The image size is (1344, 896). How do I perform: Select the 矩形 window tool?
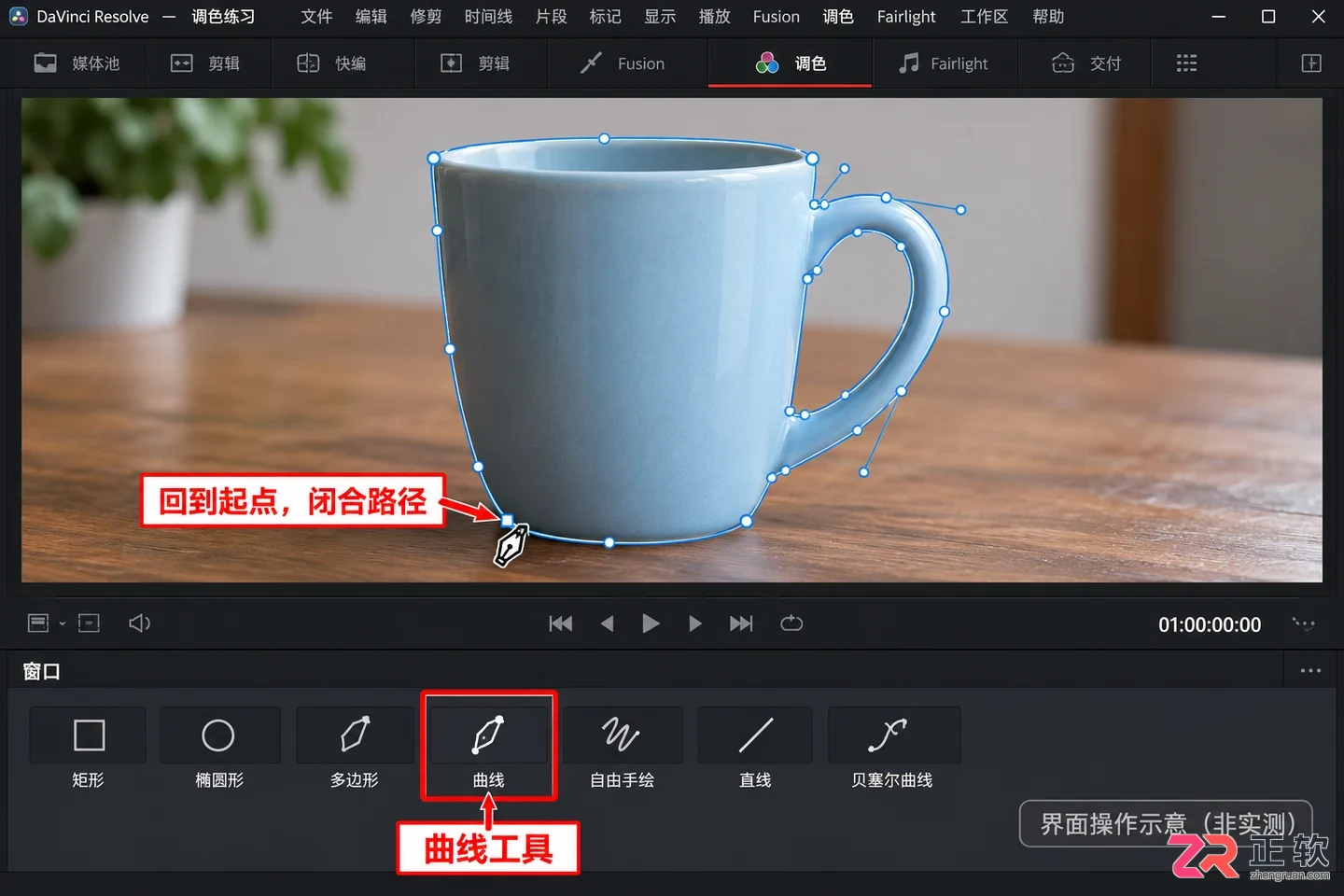(x=89, y=749)
